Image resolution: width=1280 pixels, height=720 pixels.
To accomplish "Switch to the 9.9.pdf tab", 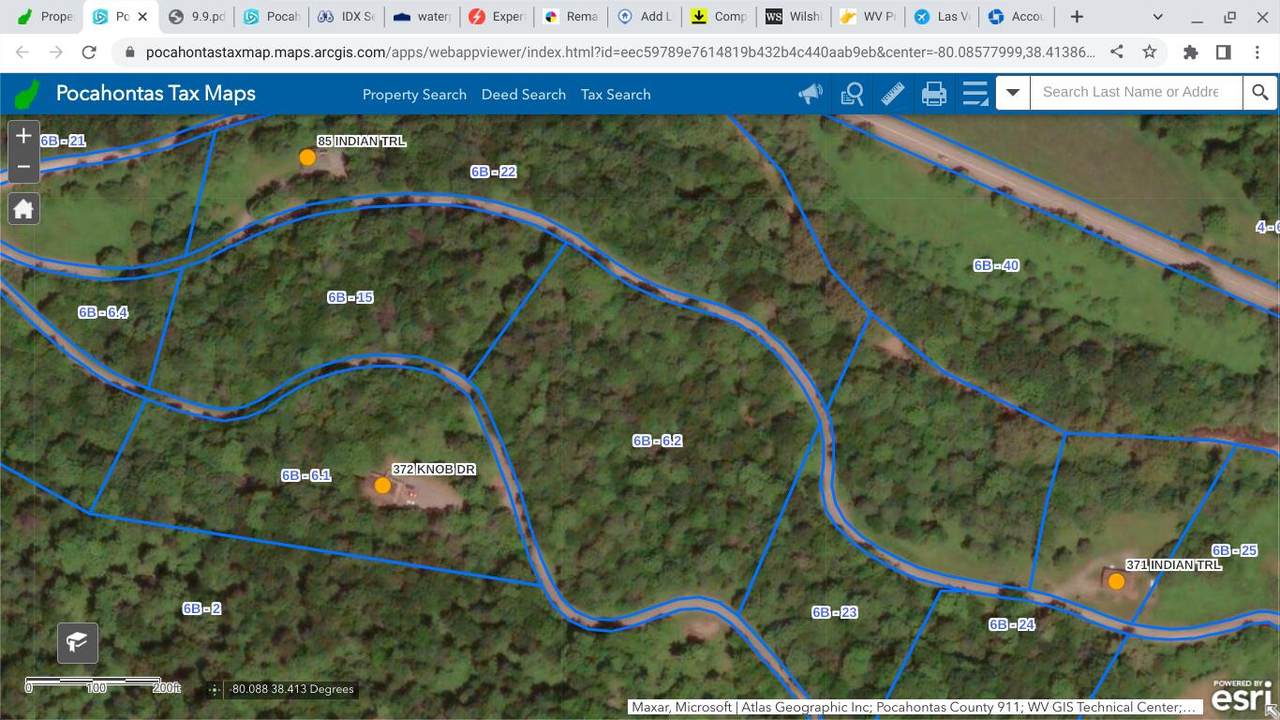I will (196, 17).
